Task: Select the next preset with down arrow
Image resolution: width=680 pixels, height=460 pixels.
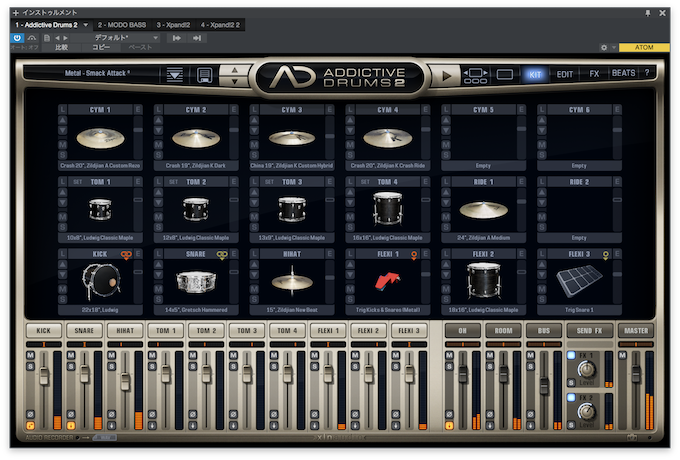Action: point(235,81)
